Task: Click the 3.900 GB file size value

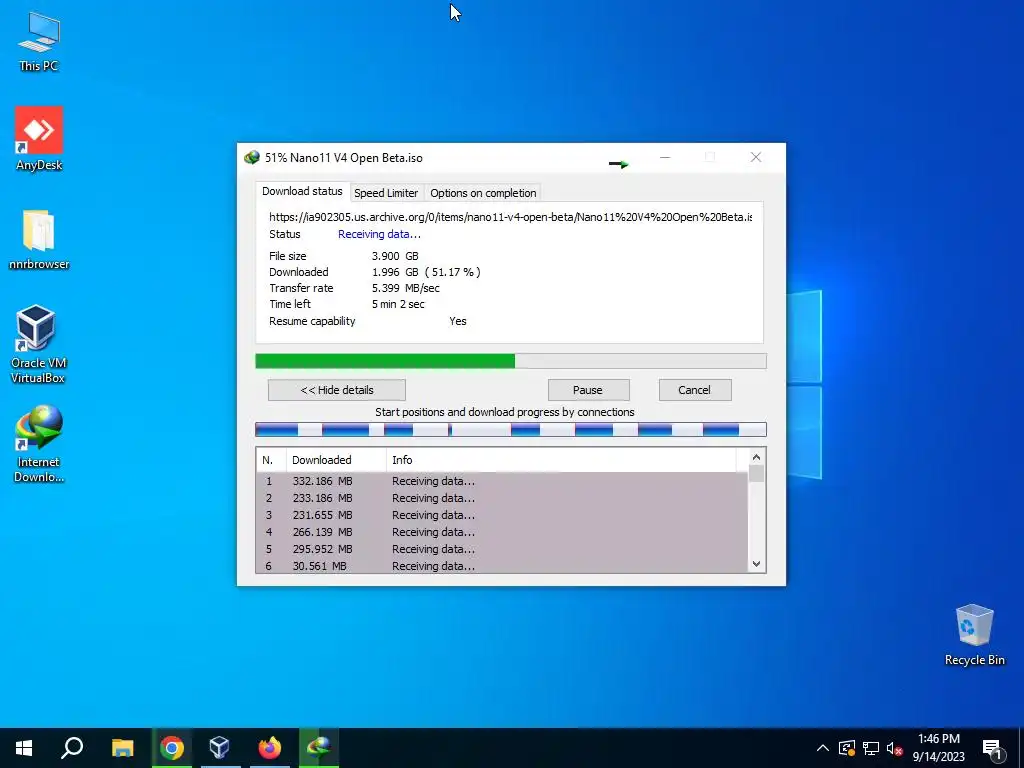Action: point(395,256)
